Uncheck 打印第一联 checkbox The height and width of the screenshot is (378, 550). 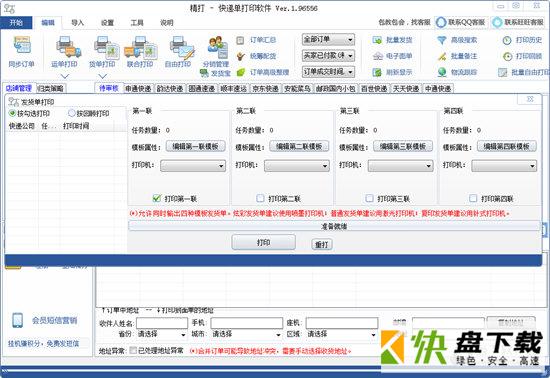(x=157, y=198)
